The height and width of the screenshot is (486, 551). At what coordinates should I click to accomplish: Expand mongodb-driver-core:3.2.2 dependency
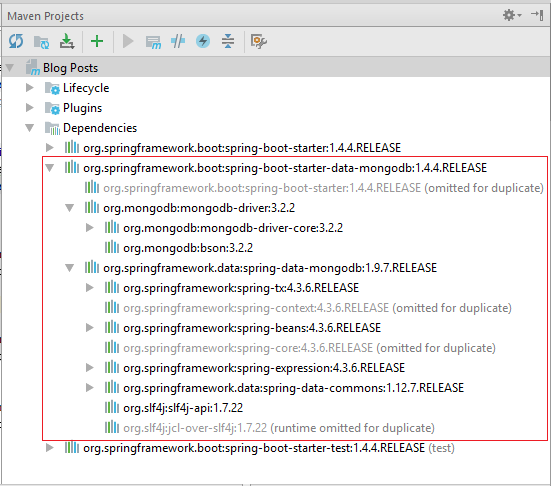pyautogui.click(x=90, y=228)
